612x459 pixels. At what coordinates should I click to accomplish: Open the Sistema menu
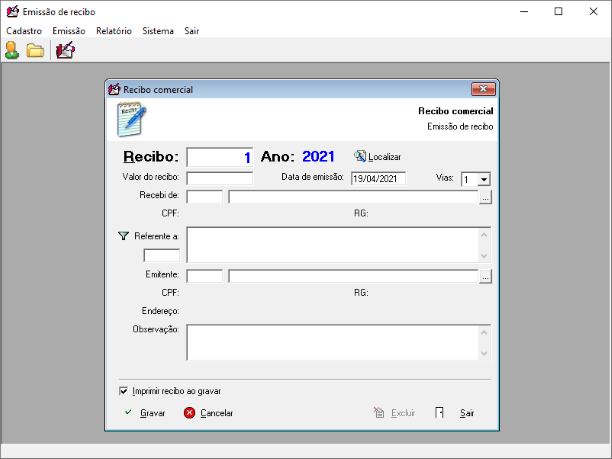[x=158, y=31]
